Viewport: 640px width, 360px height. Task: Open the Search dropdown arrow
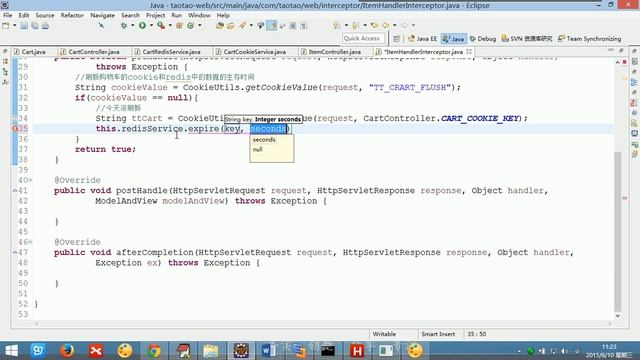click(x=251, y=25)
